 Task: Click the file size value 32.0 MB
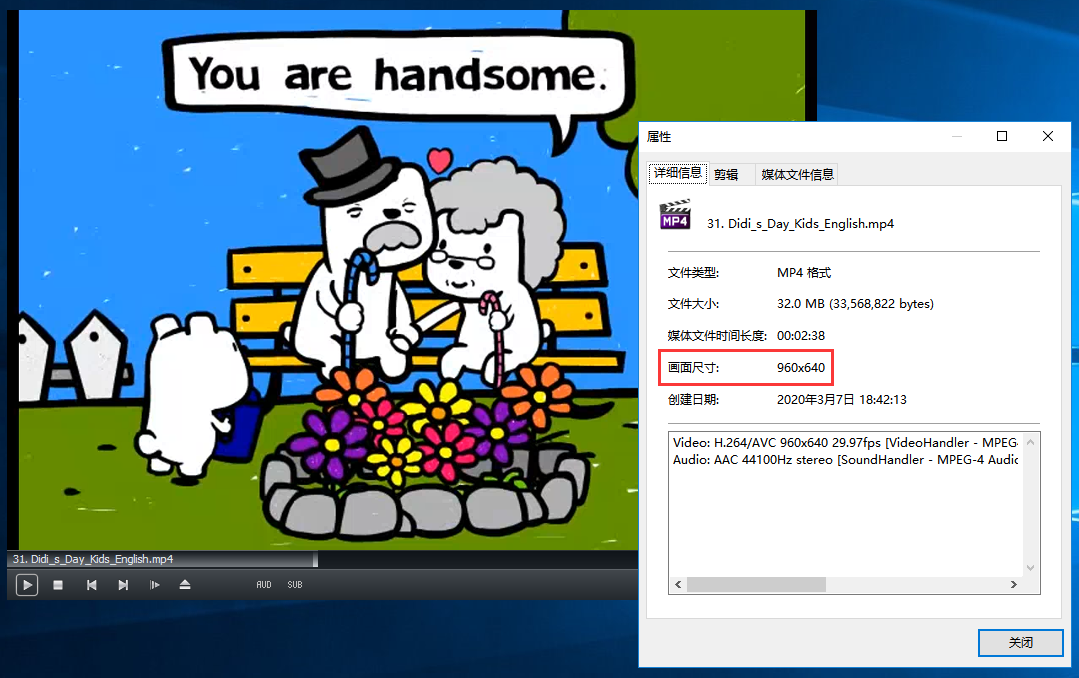(855, 304)
